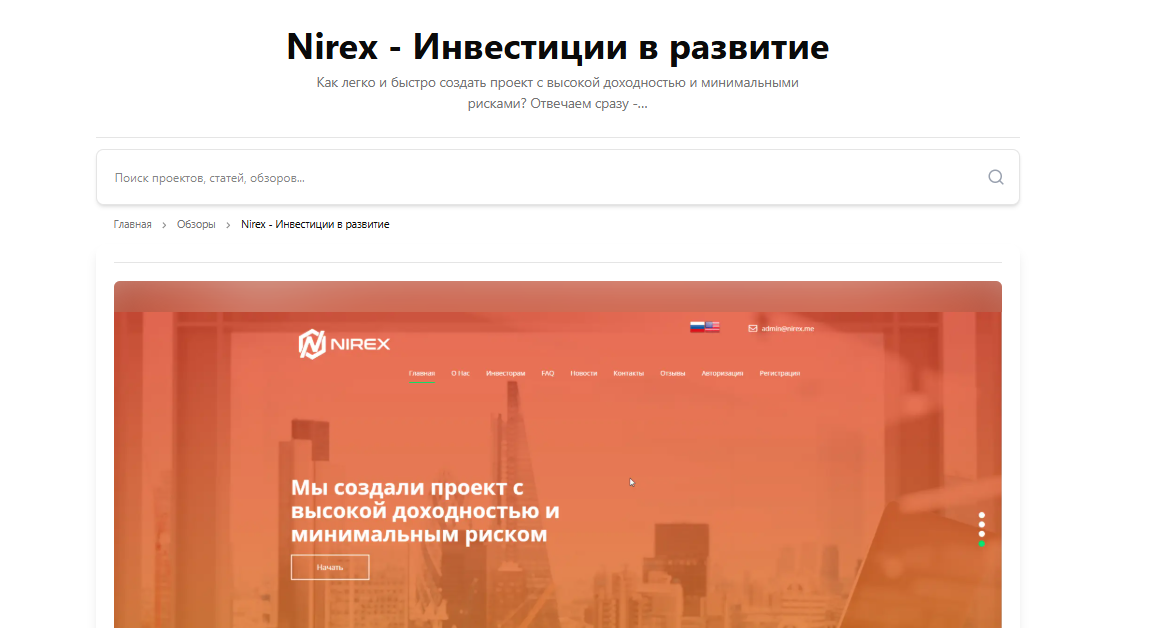Click the Nirex logo in the header
Image resolution: width=1152 pixels, height=628 pixels.
pyautogui.click(x=344, y=344)
